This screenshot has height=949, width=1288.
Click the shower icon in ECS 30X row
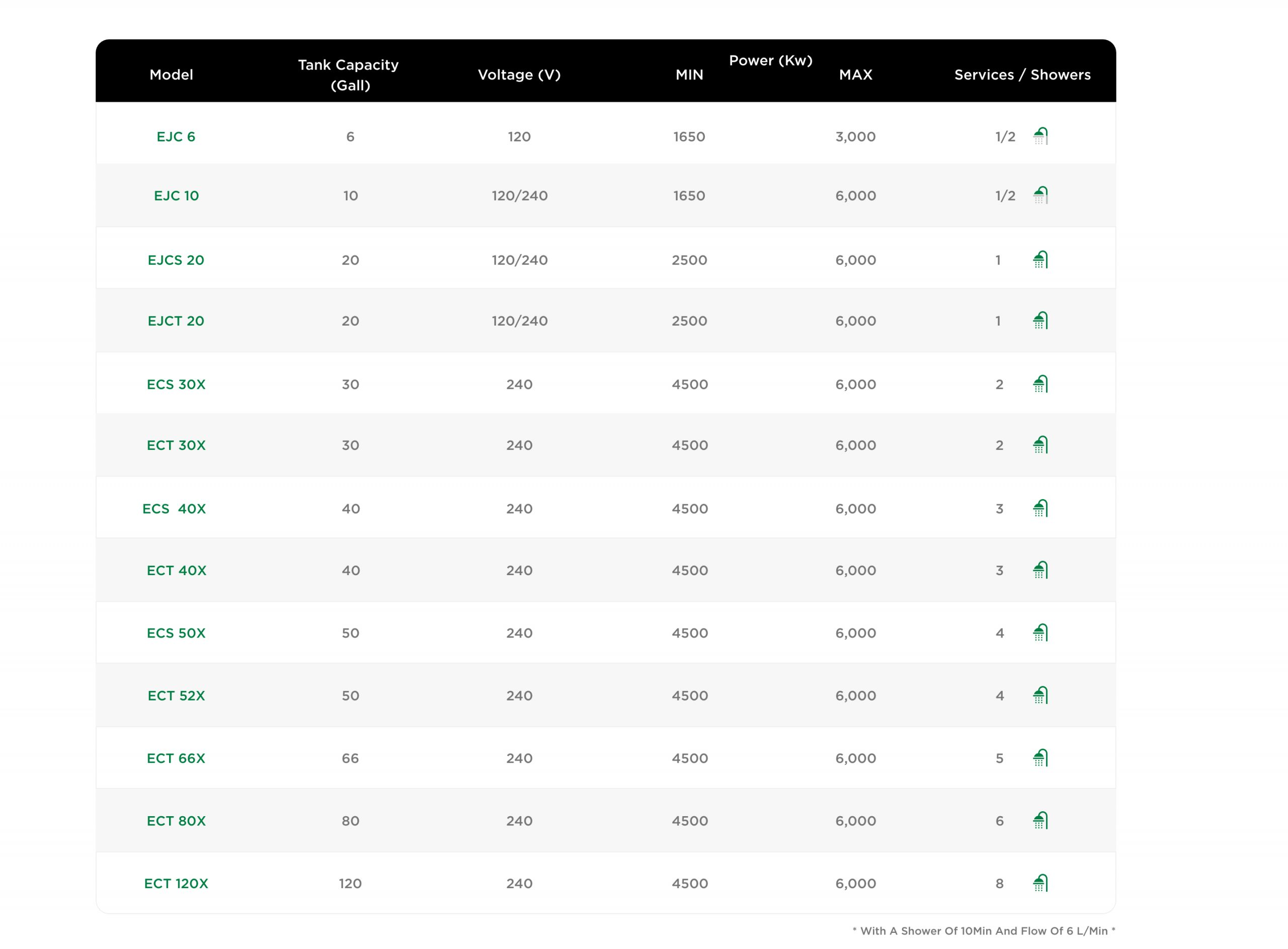pos(1040,384)
